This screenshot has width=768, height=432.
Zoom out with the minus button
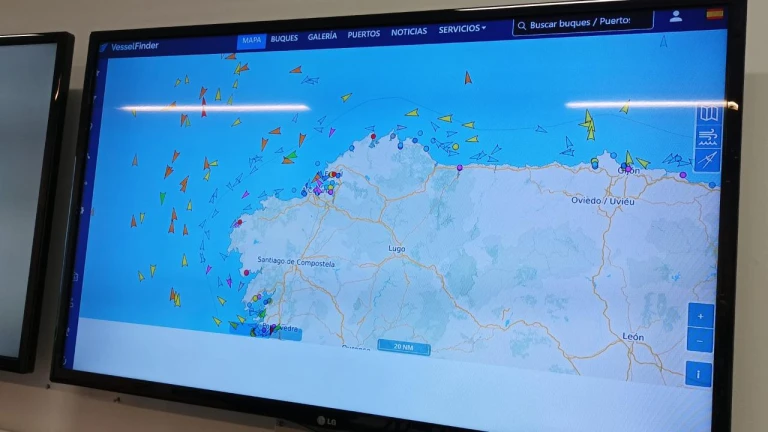[700, 341]
